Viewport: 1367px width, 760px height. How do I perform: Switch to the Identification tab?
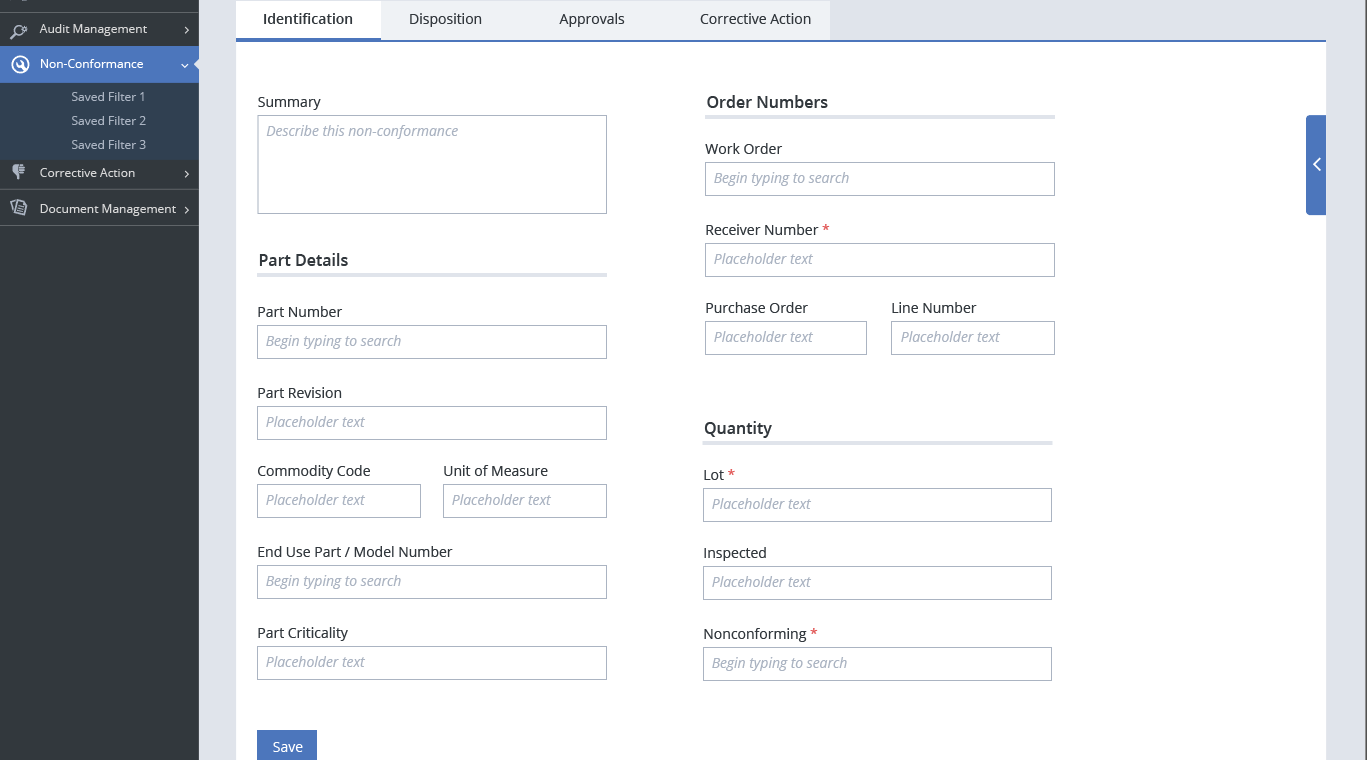308,19
